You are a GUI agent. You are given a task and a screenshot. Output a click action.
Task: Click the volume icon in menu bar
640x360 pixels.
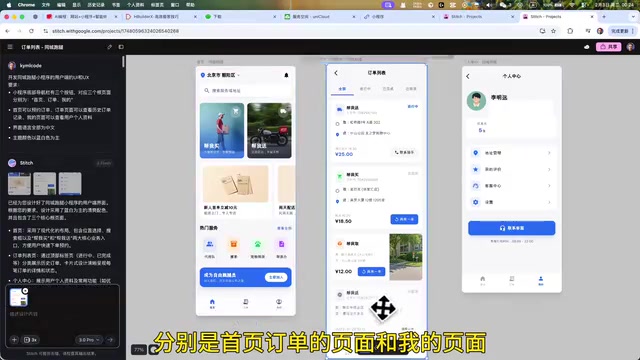point(489,5)
